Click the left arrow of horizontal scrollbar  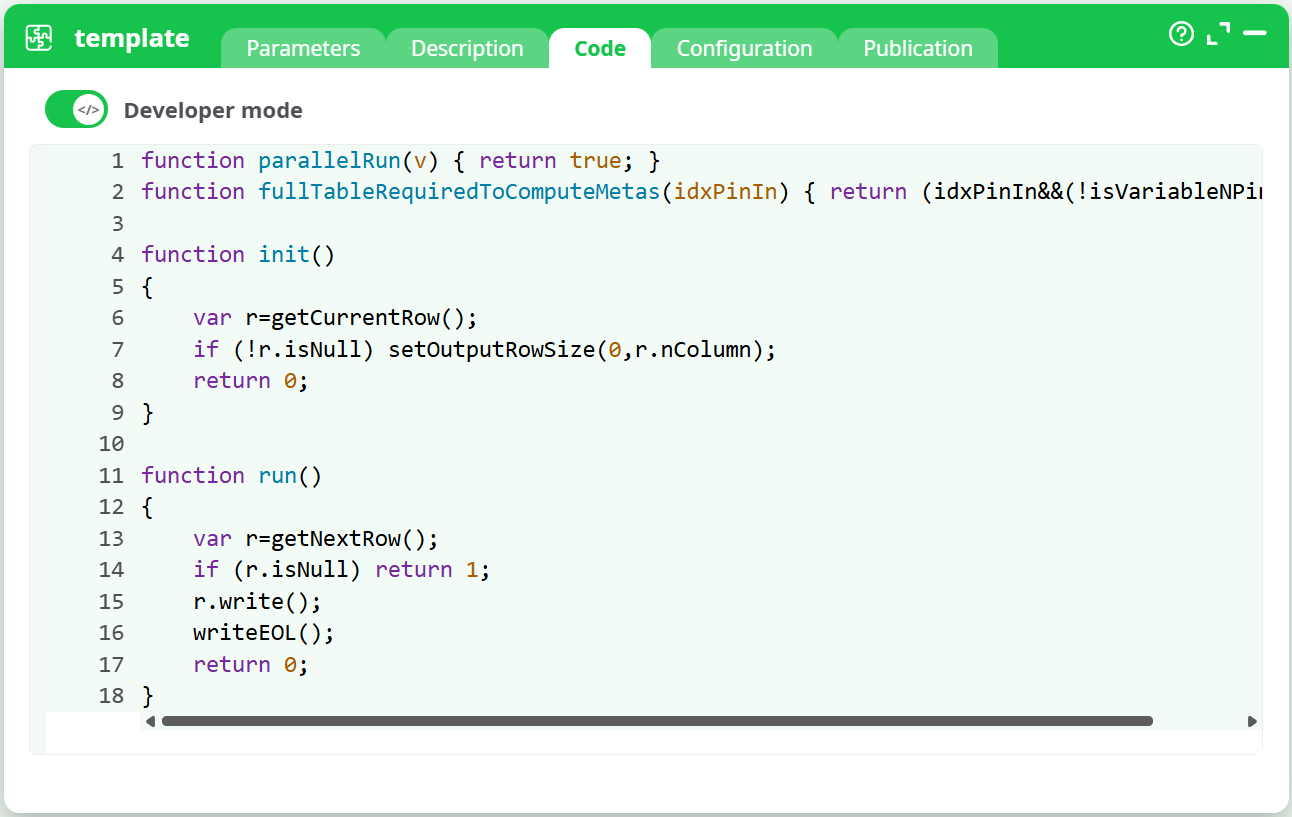[x=151, y=720]
